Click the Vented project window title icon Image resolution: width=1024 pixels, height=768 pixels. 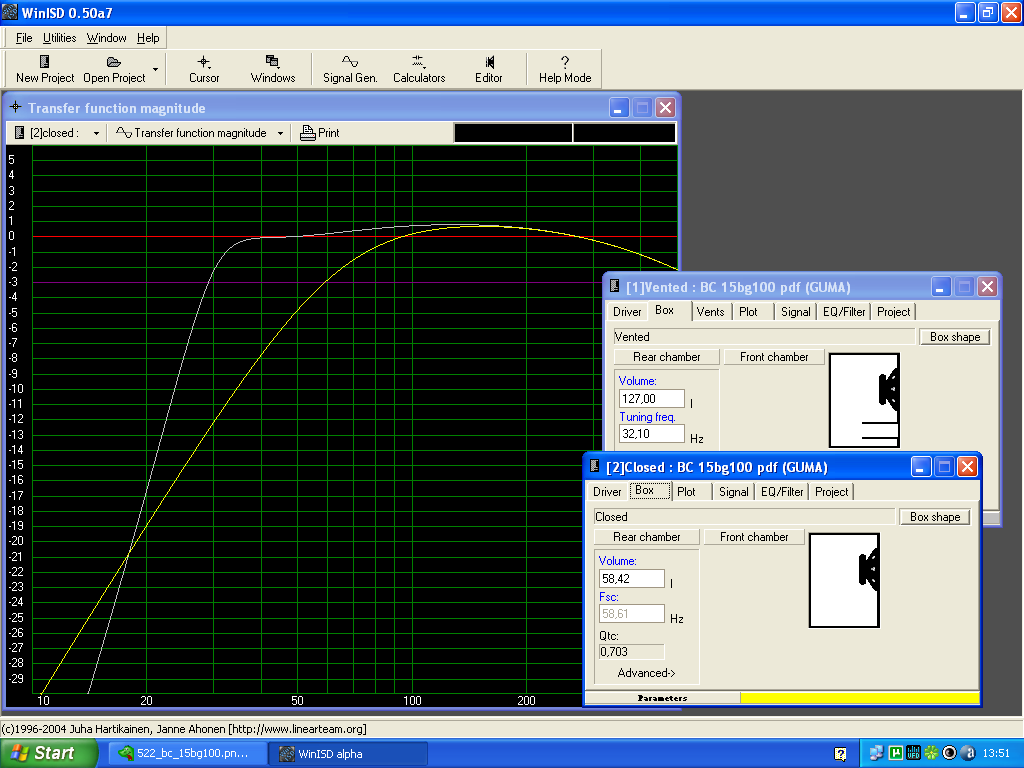[x=615, y=286]
